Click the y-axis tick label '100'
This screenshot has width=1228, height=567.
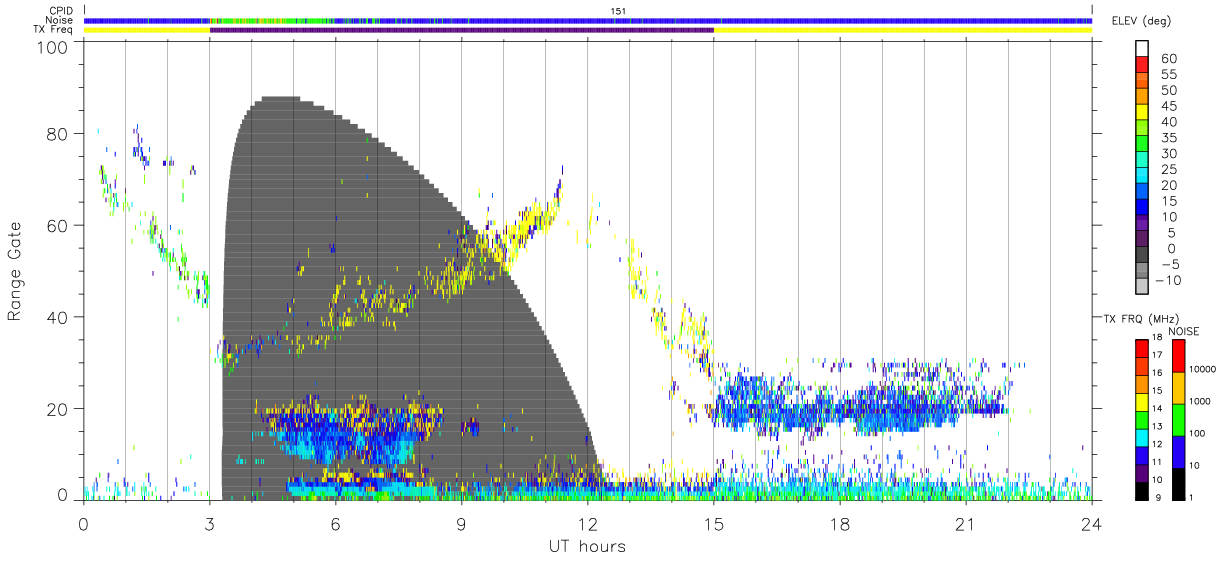(51, 47)
